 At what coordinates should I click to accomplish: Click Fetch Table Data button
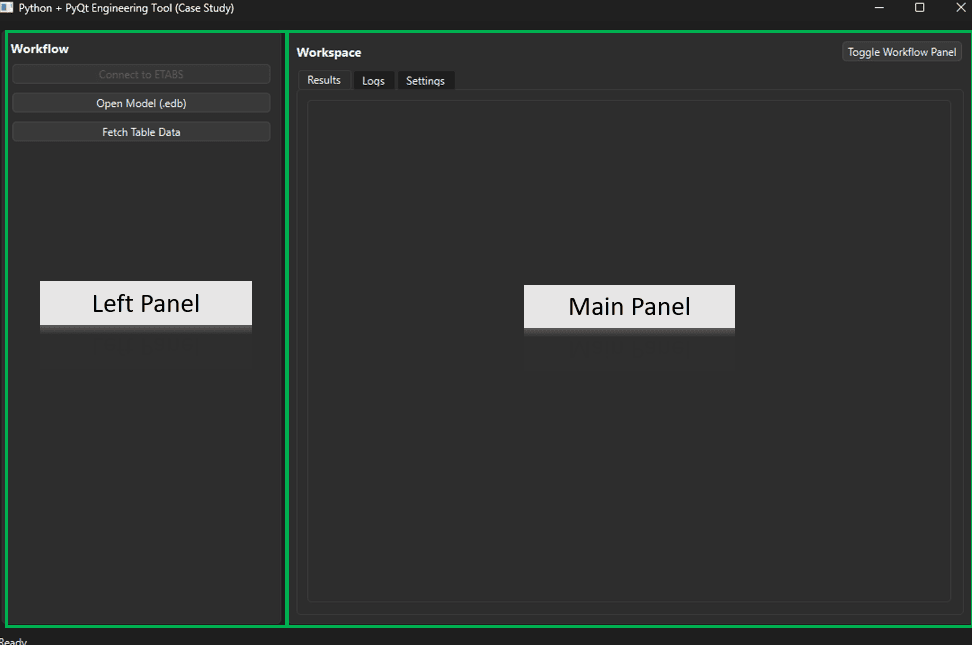[141, 132]
